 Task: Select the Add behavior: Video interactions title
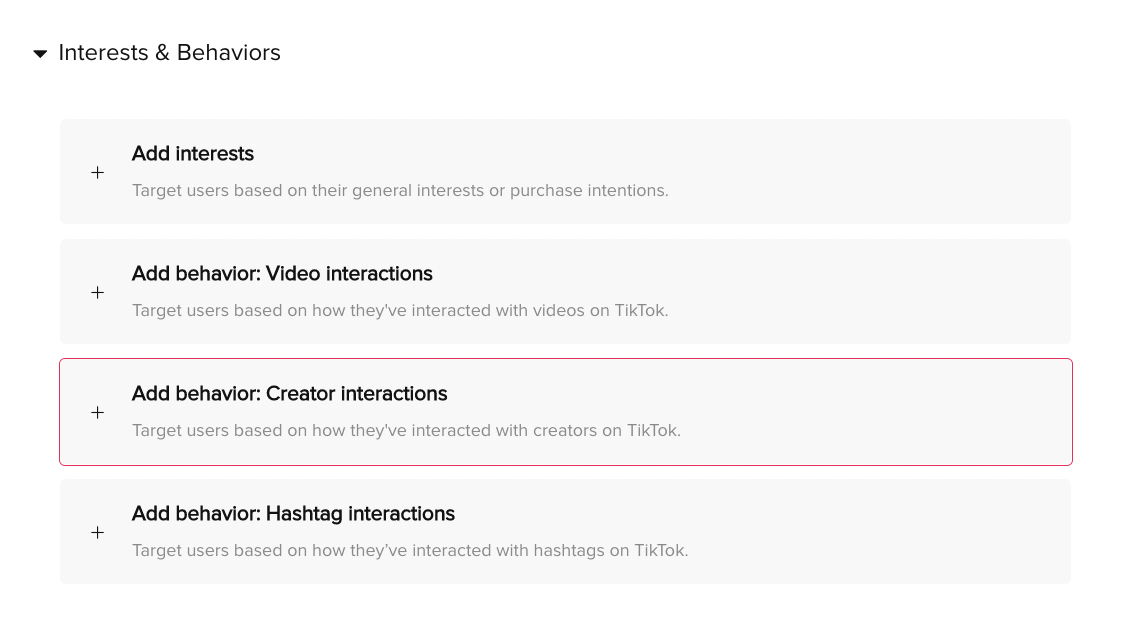(x=282, y=274)
